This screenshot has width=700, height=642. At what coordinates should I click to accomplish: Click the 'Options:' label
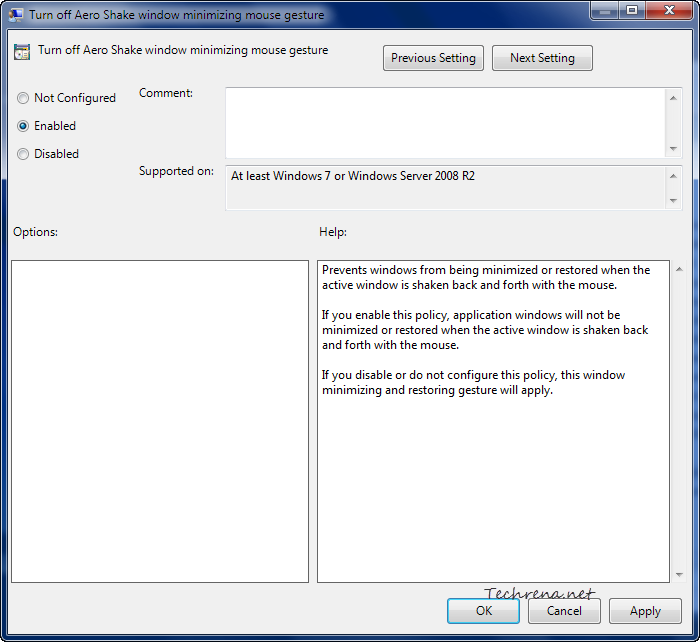(35, 232)
